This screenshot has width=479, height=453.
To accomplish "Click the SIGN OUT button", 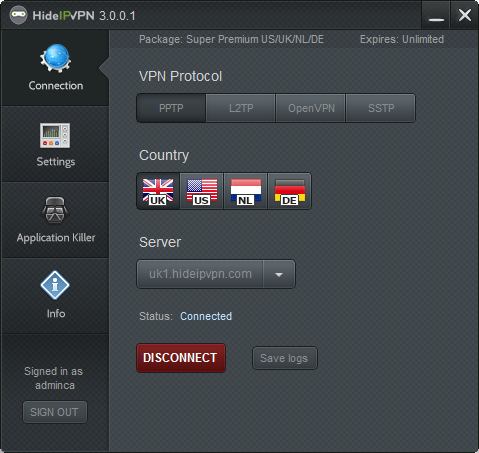I will (x=55, y=412).
